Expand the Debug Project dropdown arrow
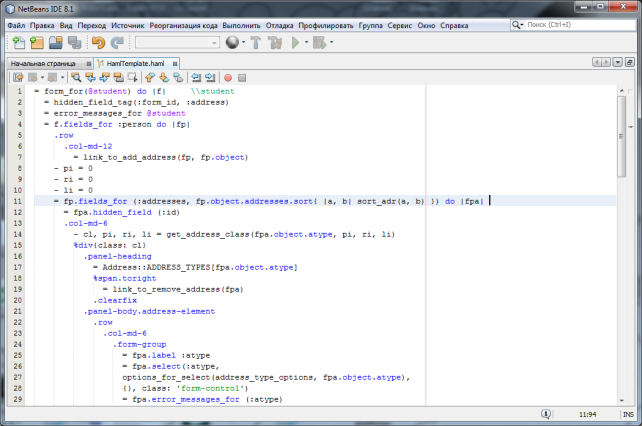Viewport: 642px width, 426px height. pos(331,42)
